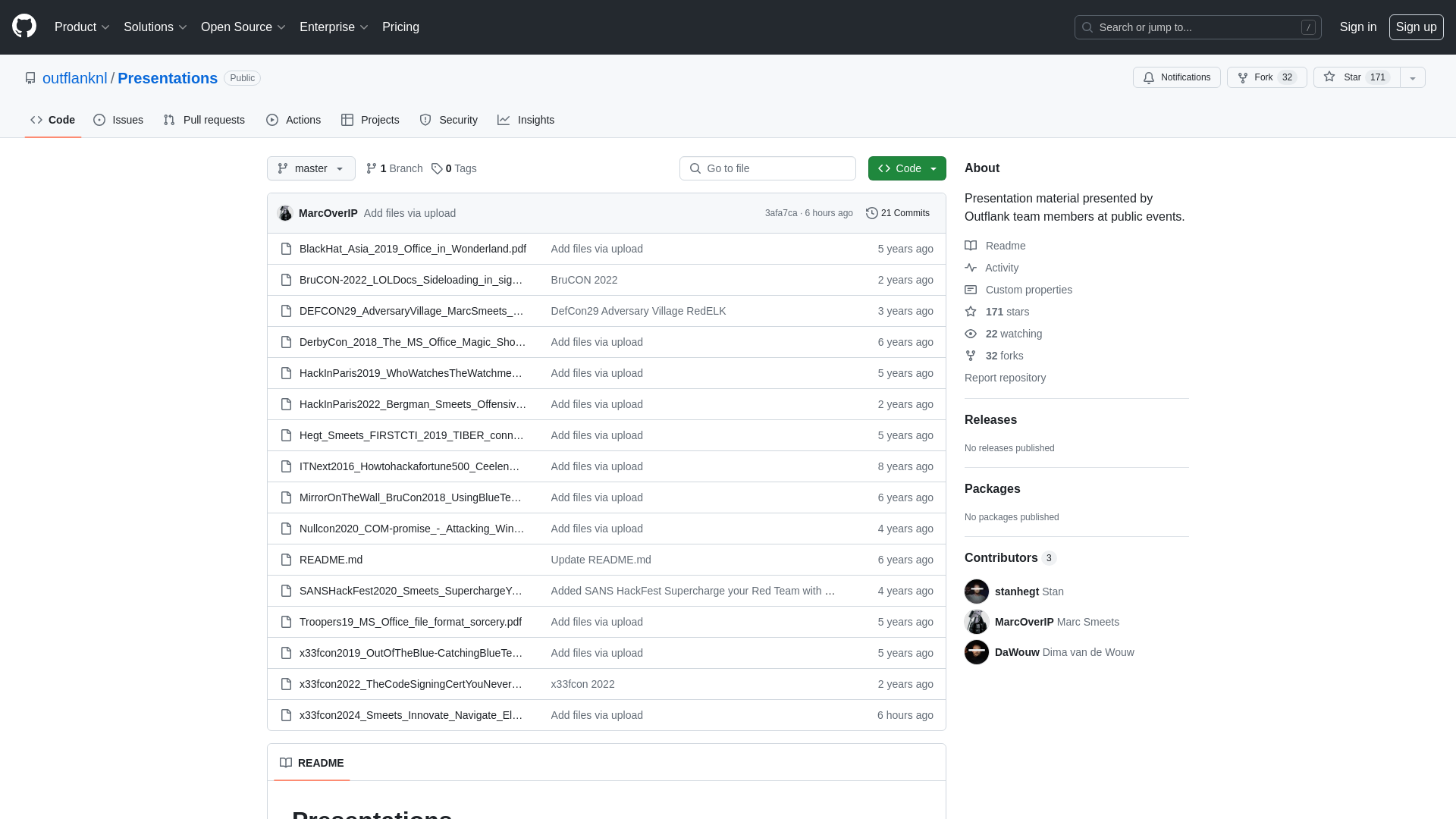Image resolution: width=1456 pixels, height=819 pixels.
Task: Click the Pull requests branch icon
Action: [x=169, y=120]
